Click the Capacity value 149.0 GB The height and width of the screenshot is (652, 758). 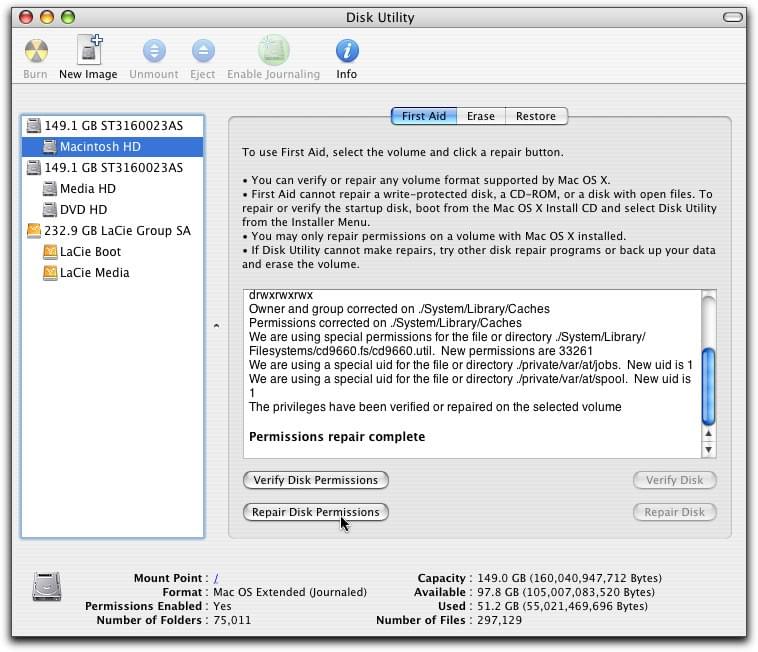tap(569, 578)
